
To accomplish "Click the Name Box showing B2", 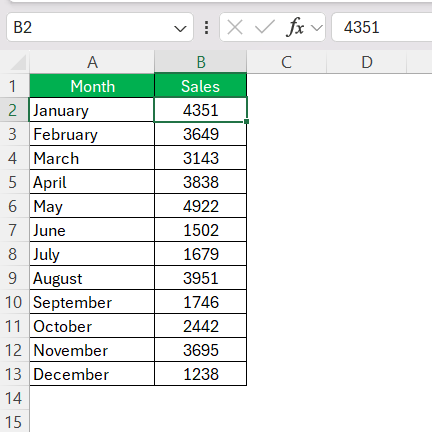I will click(100, 27).
